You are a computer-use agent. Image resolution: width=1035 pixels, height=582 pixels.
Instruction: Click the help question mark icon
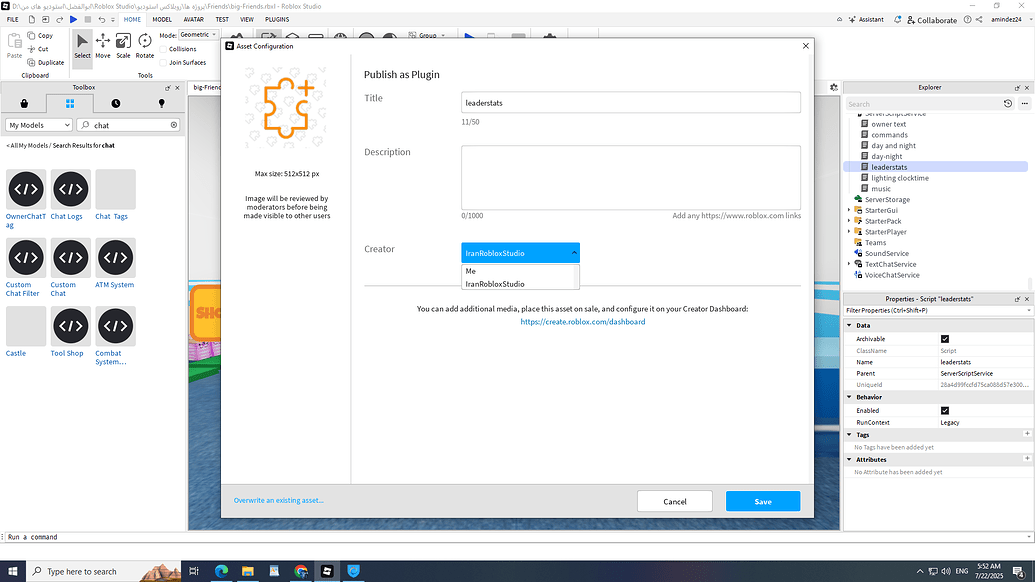(x=967, y=20)
